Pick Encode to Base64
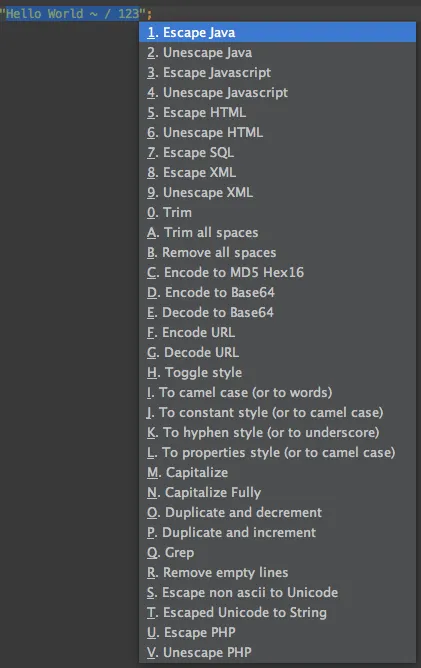421x668 pixels. coord(277,292)
